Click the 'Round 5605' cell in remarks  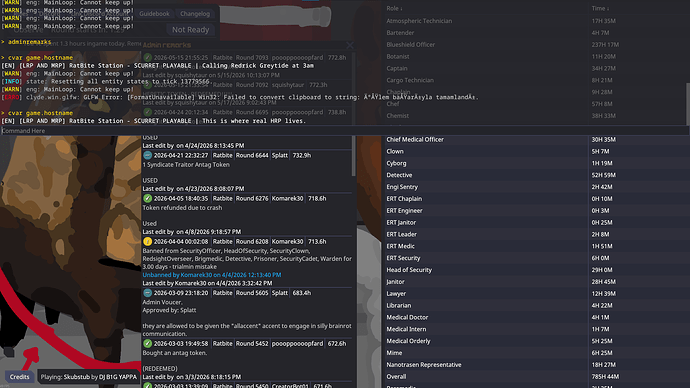(252, 293)
